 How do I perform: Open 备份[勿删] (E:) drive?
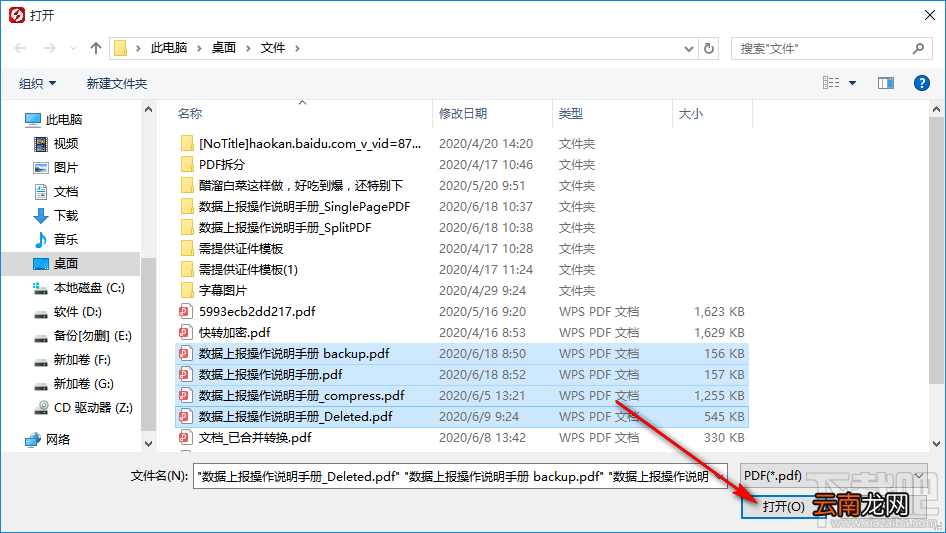coord(83,336)
